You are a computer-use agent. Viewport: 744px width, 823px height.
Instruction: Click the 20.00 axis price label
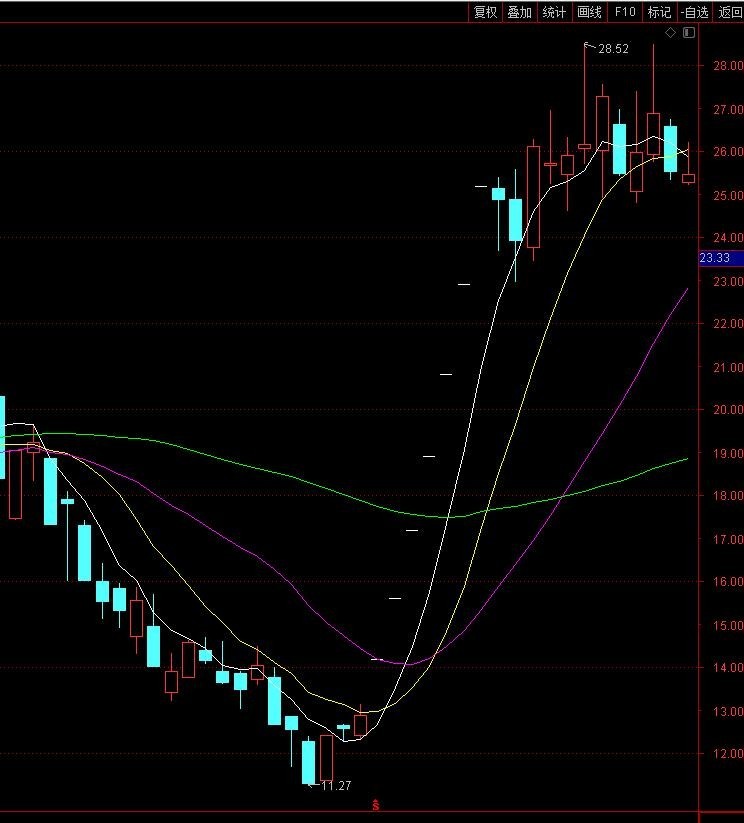point(728,409)
